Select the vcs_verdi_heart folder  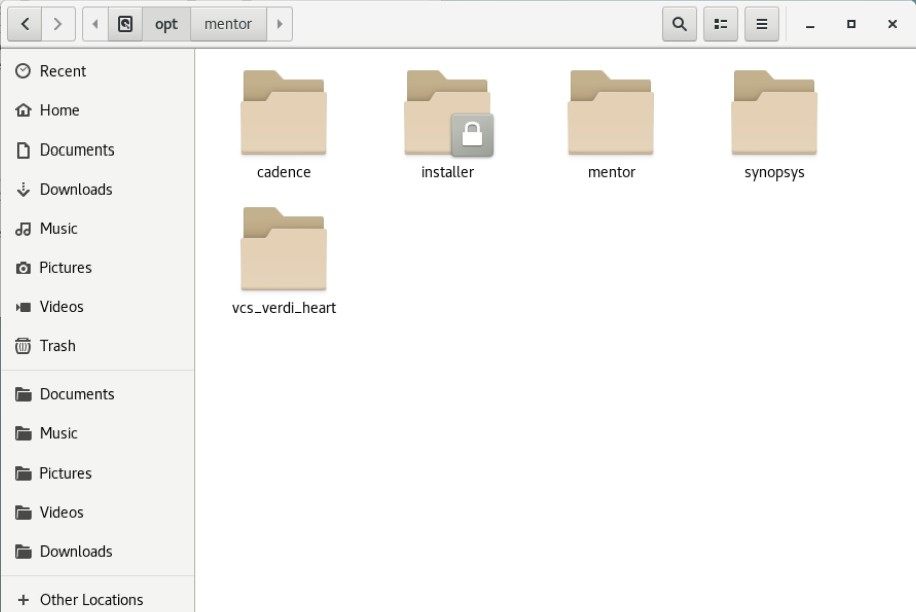coord(284,261)
